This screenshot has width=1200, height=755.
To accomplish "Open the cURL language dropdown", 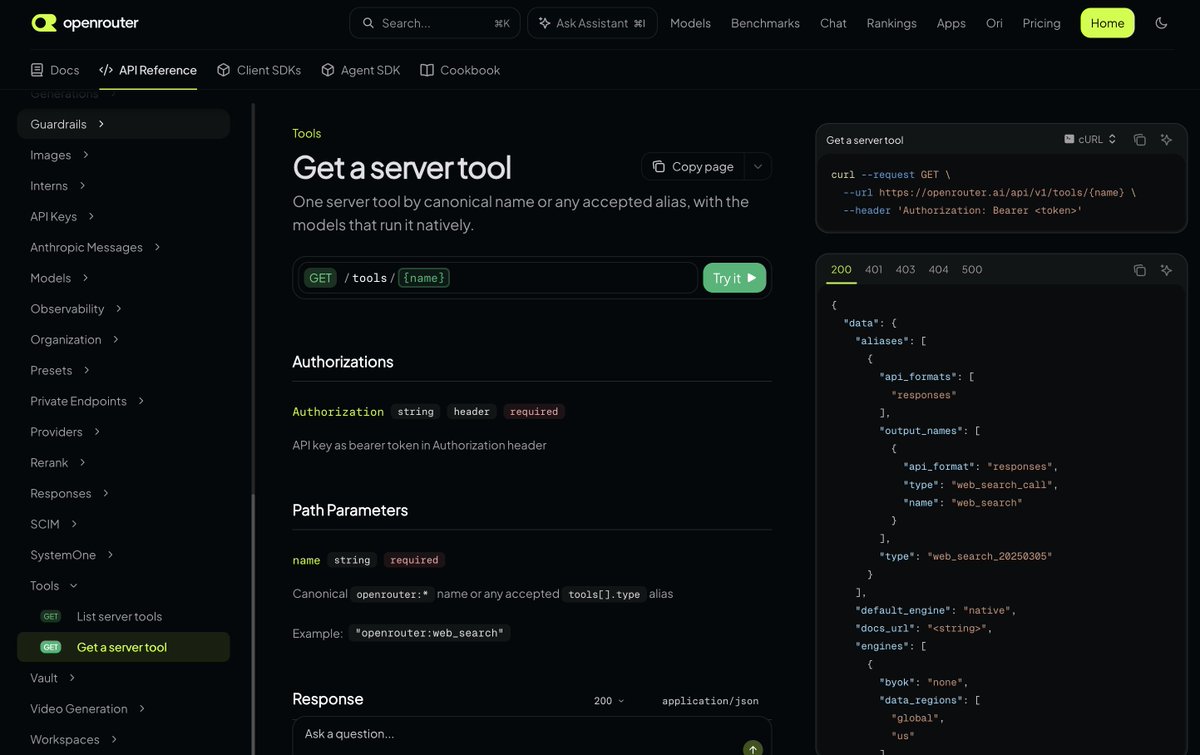I will [x=1090, y=140].
